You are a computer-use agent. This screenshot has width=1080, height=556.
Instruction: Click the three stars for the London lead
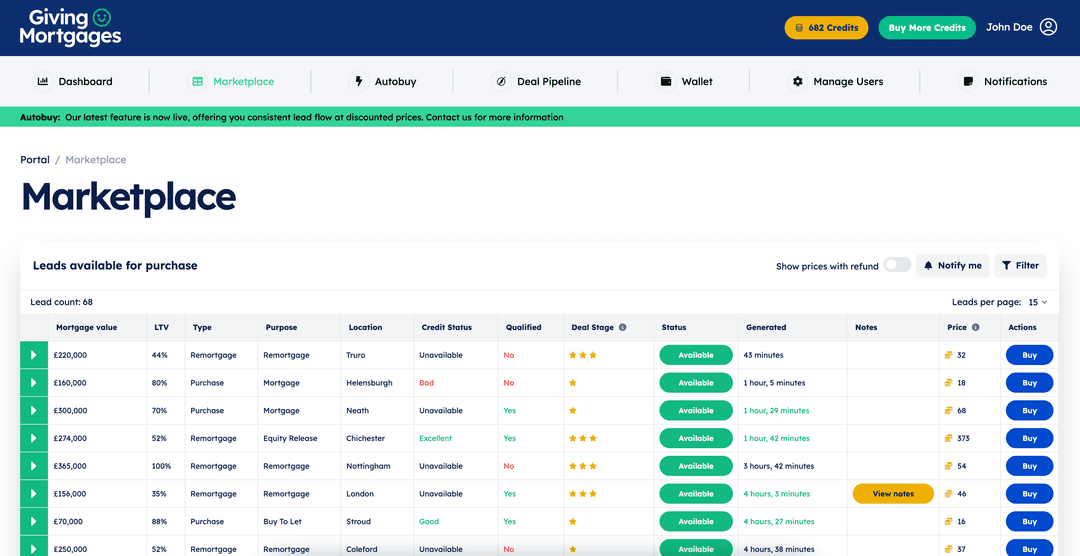[583, 494]
